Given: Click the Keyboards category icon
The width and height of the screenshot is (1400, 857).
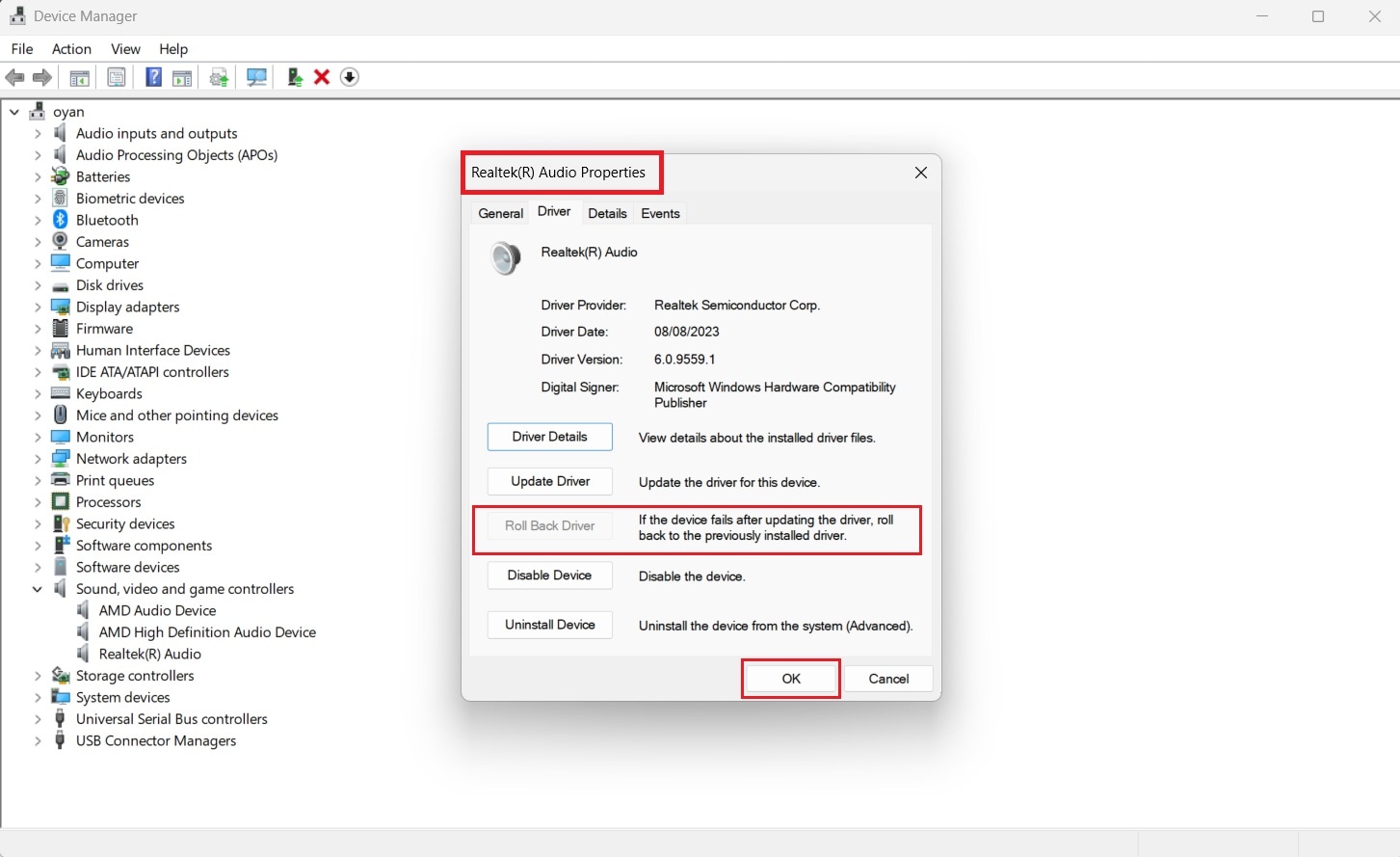Looking at the screenshot, I should tap(61, 393).
